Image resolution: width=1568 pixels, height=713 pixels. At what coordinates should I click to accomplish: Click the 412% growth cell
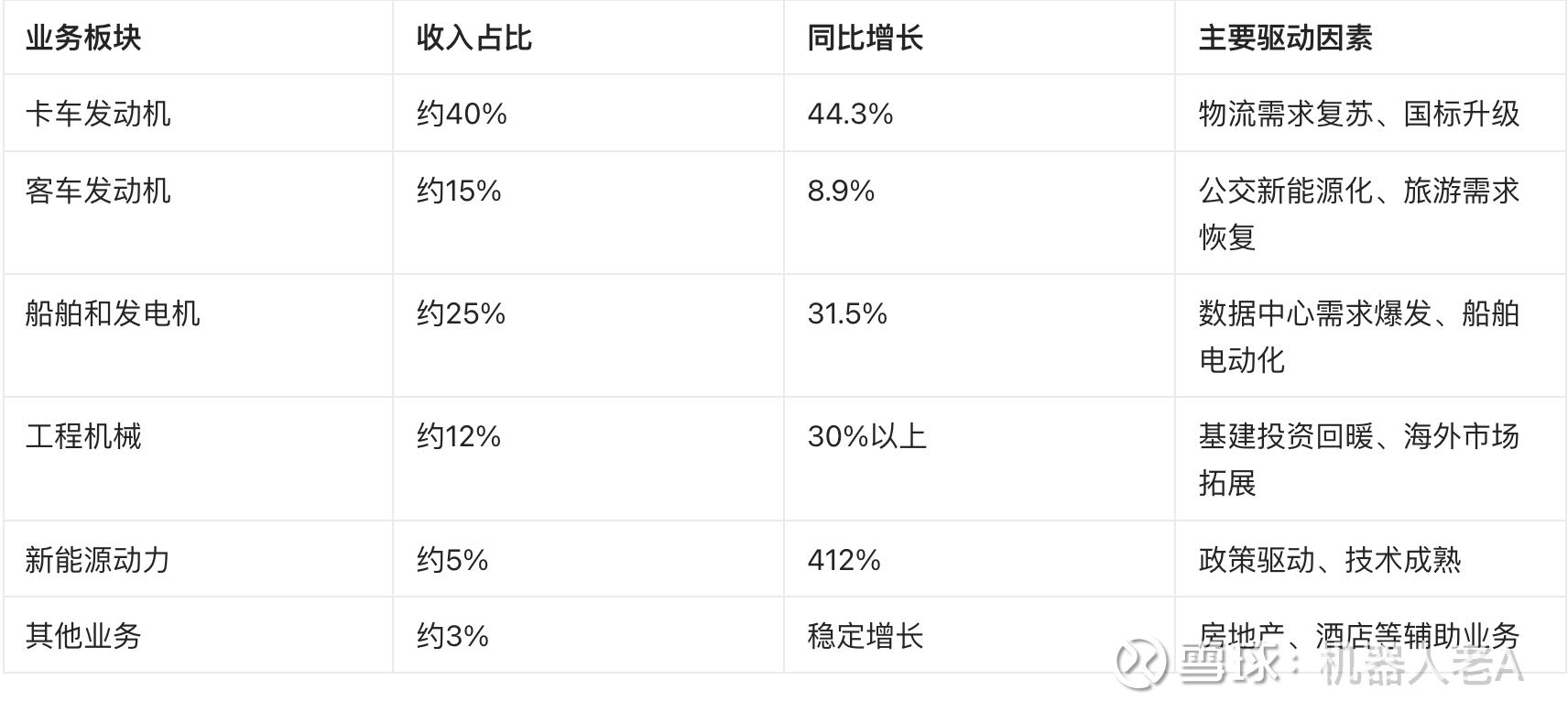pos(844,560)
